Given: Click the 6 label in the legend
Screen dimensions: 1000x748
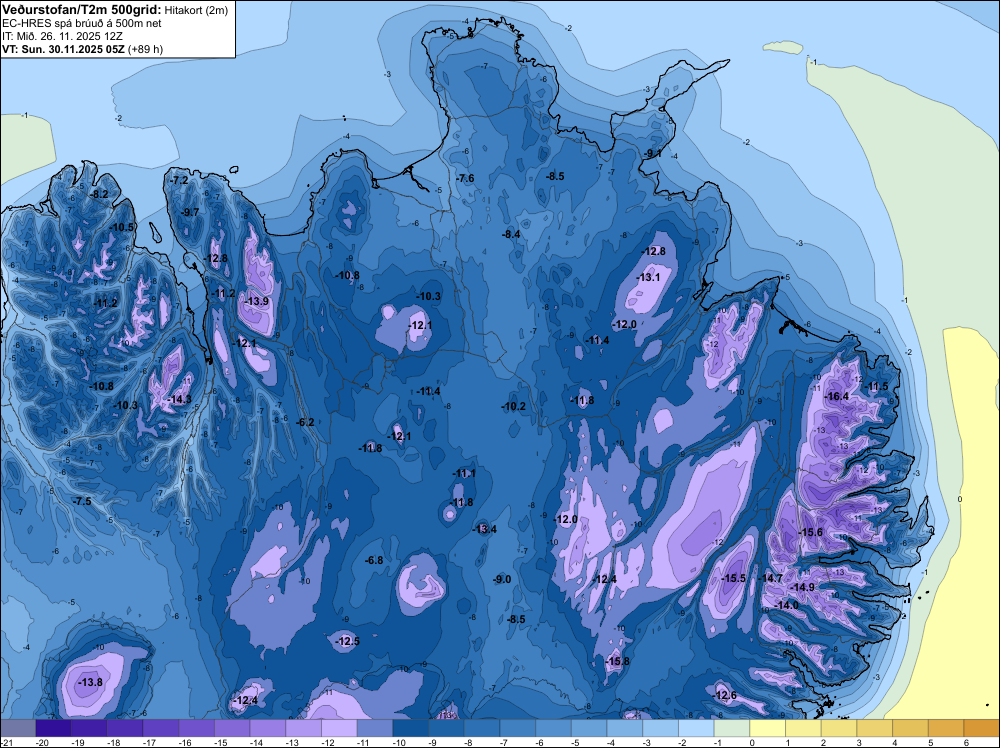Looking at the screenshot, I should click(966, 742).
